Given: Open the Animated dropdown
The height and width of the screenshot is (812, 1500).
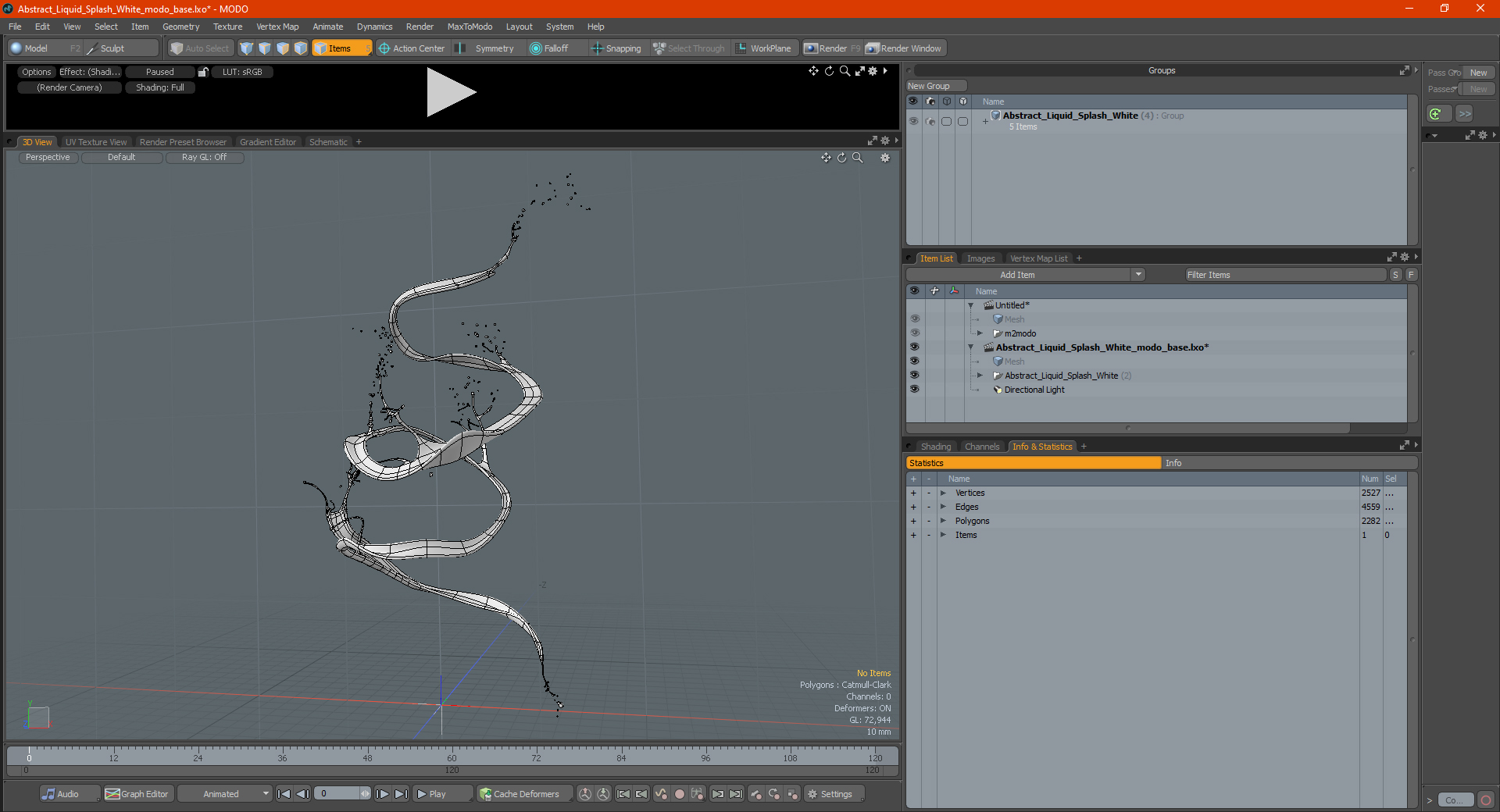Looking at the screenshot, I should tap(225, 794).
